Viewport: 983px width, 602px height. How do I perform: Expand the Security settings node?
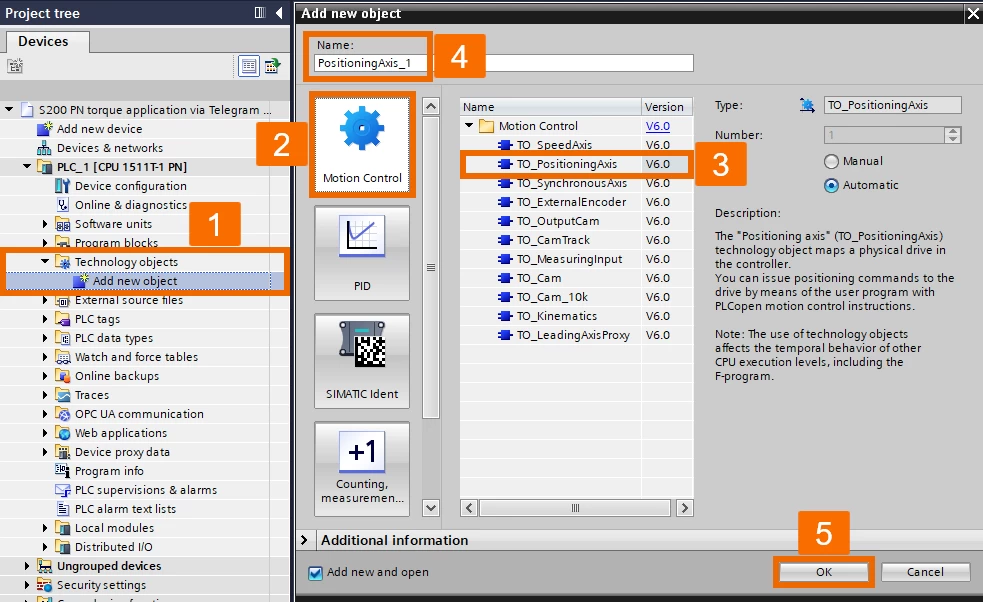coord(27,585)
